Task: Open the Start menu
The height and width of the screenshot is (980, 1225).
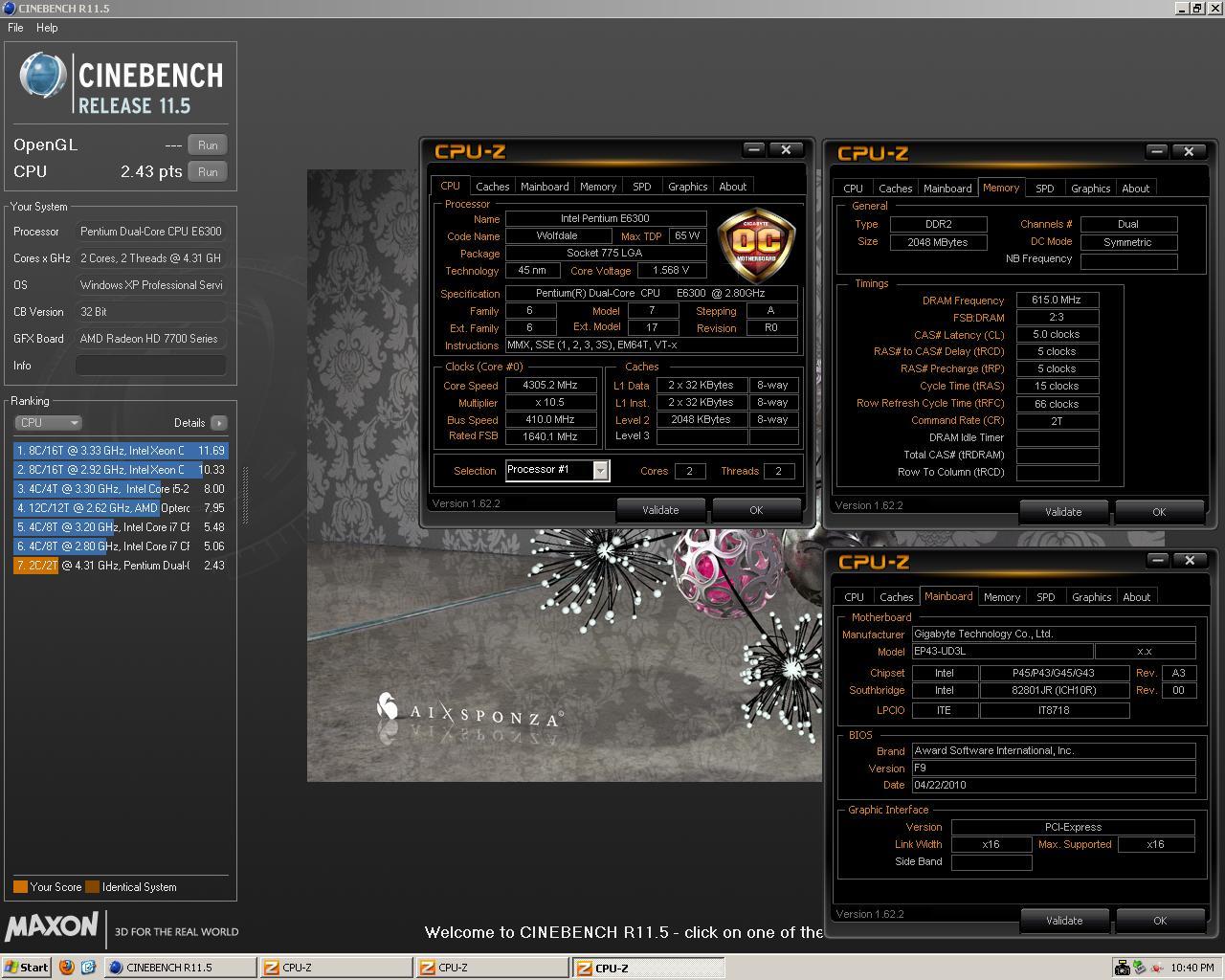Action: [x=27, y=968]
